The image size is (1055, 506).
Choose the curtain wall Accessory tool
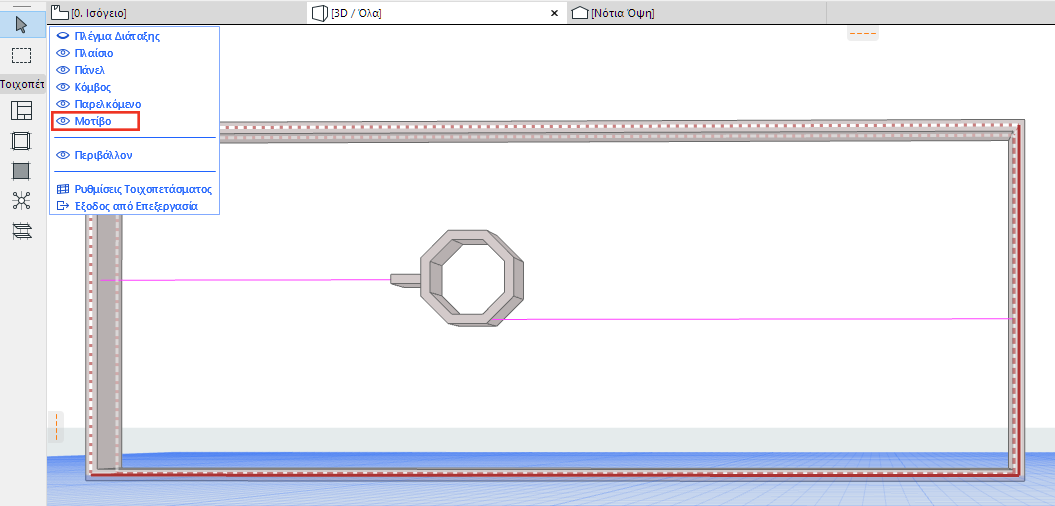pos(22,231)
